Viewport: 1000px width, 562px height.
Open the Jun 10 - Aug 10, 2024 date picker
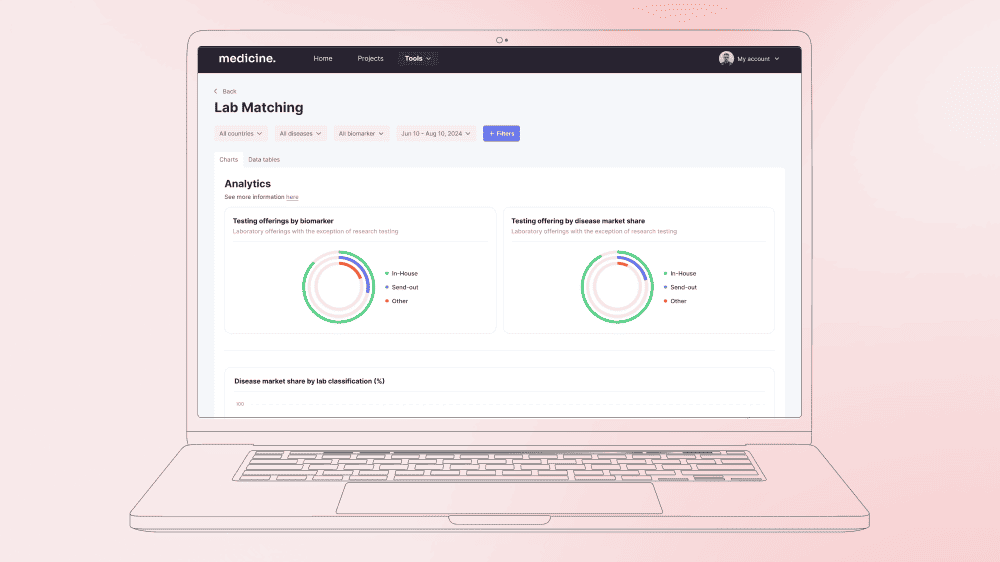pos(435,133)
